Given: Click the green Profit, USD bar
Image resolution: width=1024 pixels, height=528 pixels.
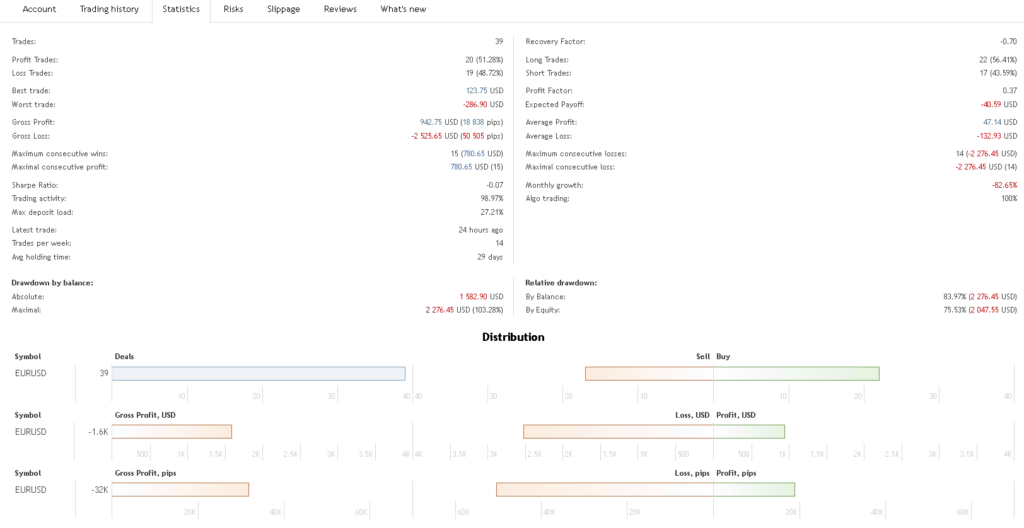Looking at the screenshot, I should 749,432.
